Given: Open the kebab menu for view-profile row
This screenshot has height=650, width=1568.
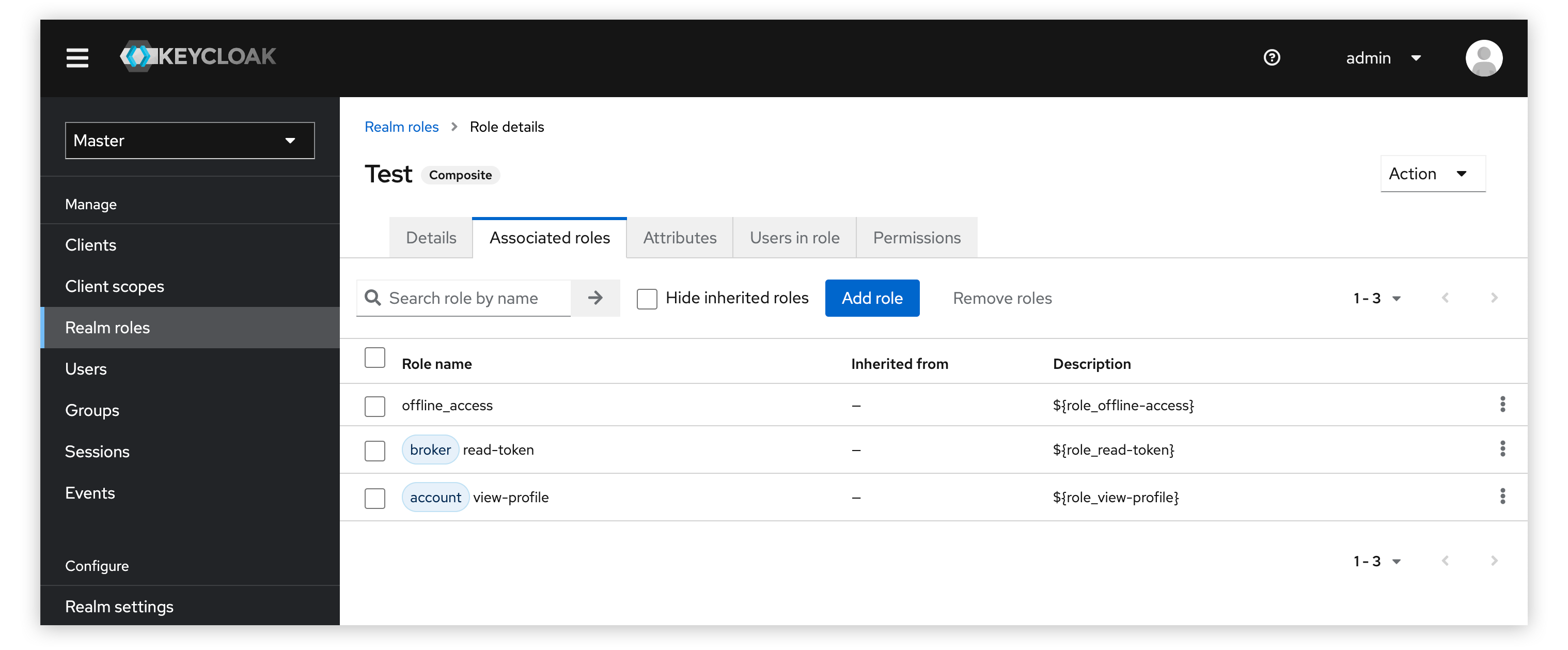Looking at the screenshot, I should click(x=1503, y=497).
